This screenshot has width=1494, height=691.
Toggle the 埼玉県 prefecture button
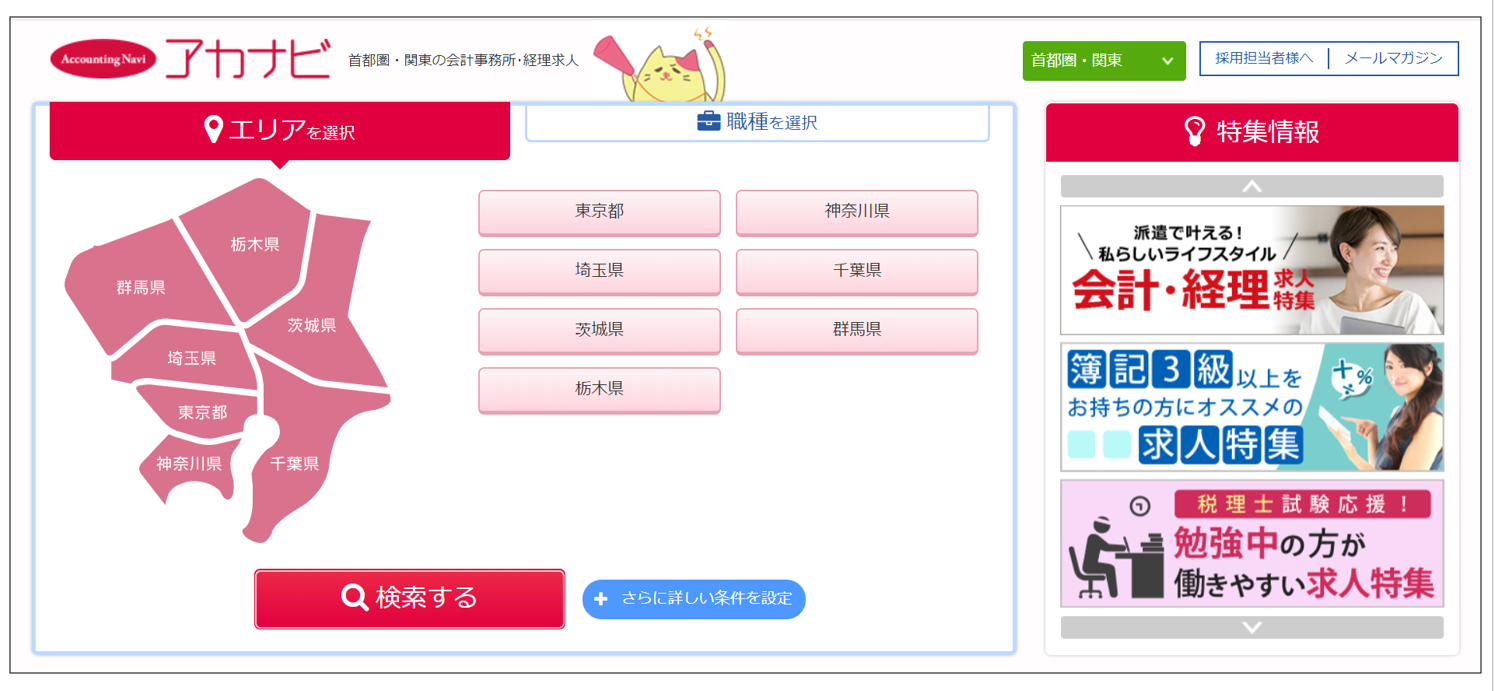[599, 272]
